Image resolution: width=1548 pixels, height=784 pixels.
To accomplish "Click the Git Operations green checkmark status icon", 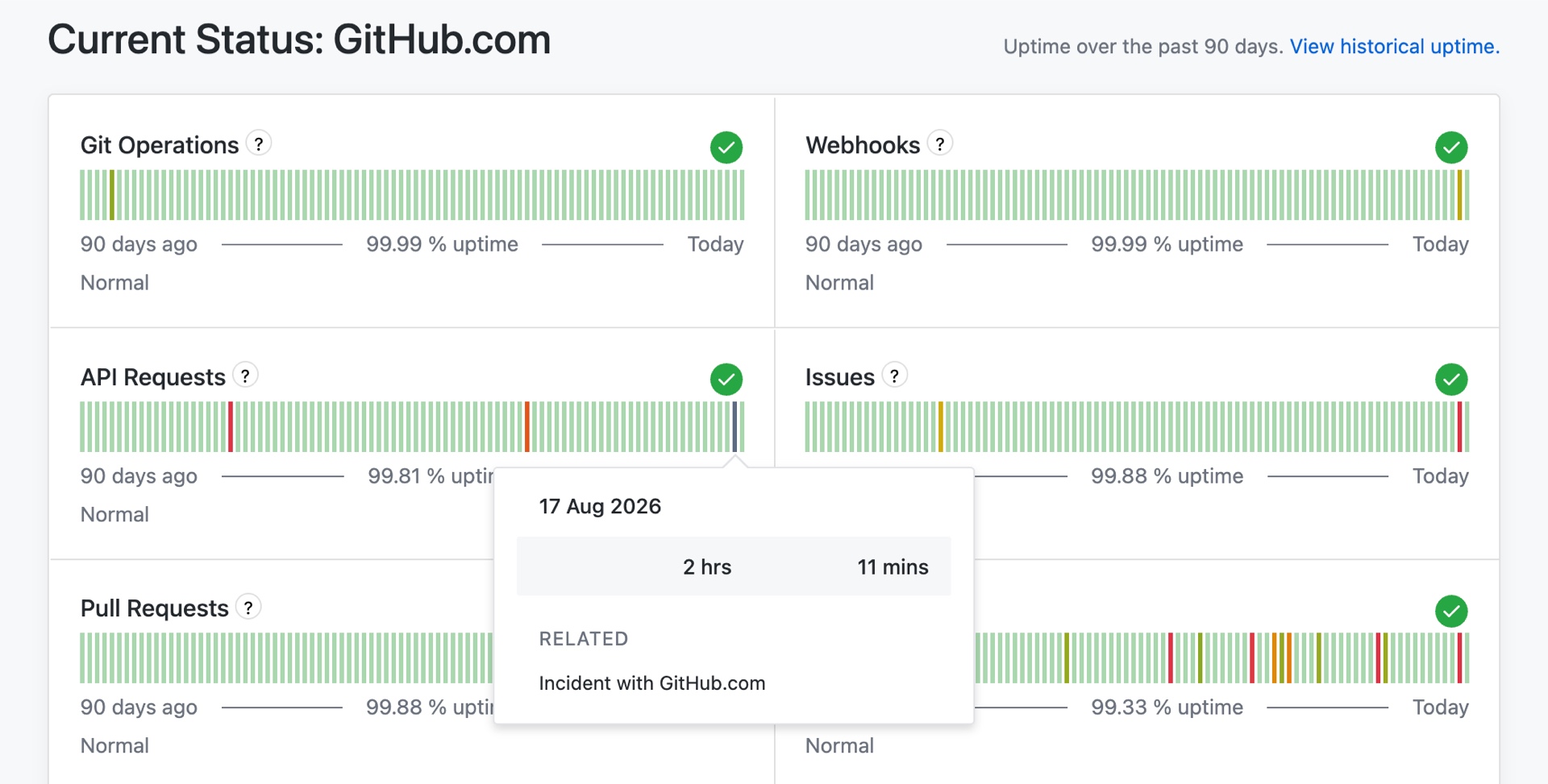I will click(726, 147).
